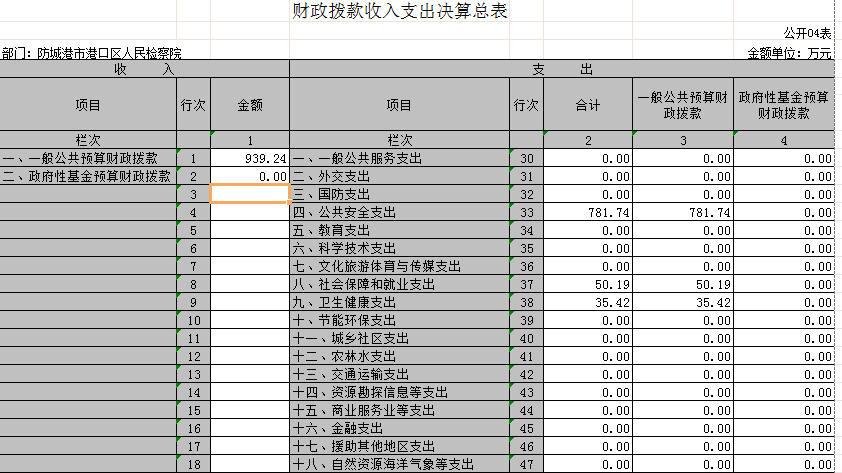Viewport: 842px width, 473px height.
Task: Click the row number 33 cell
Action: pyautogui.click(x=526, y=212)
